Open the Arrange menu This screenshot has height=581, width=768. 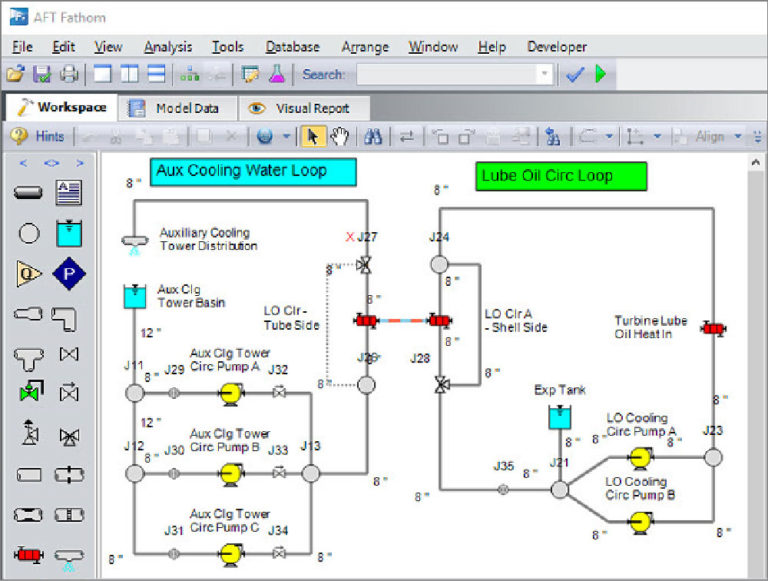coord(365,47)
